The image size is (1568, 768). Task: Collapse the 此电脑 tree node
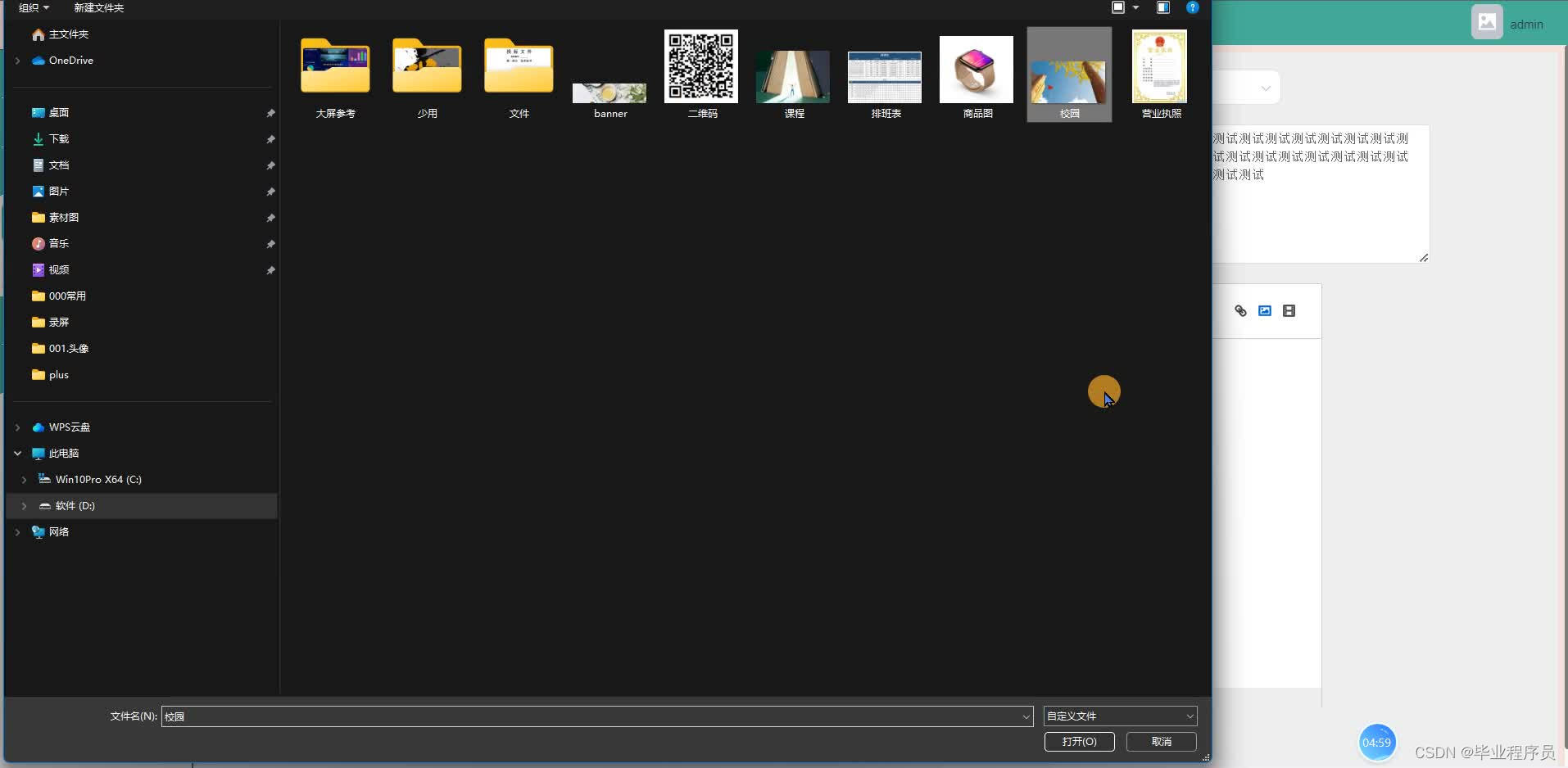17,454
